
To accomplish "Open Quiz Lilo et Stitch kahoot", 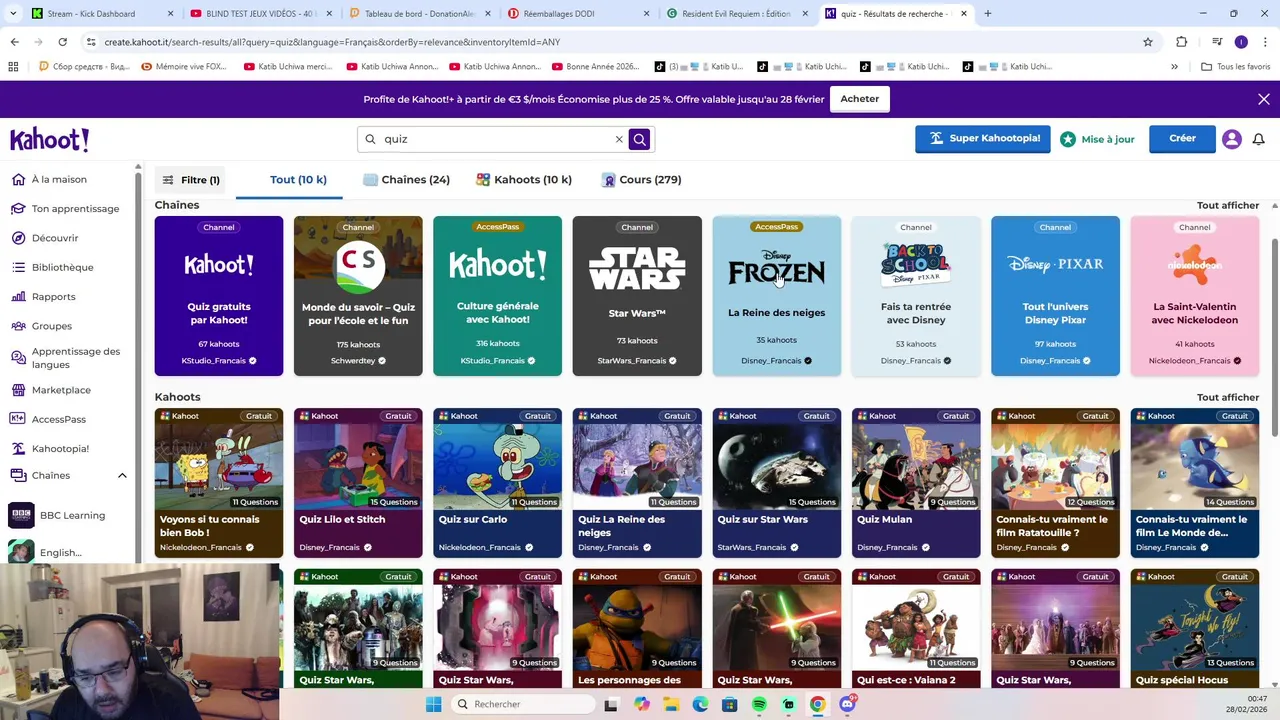I will [x=358, y=483].
